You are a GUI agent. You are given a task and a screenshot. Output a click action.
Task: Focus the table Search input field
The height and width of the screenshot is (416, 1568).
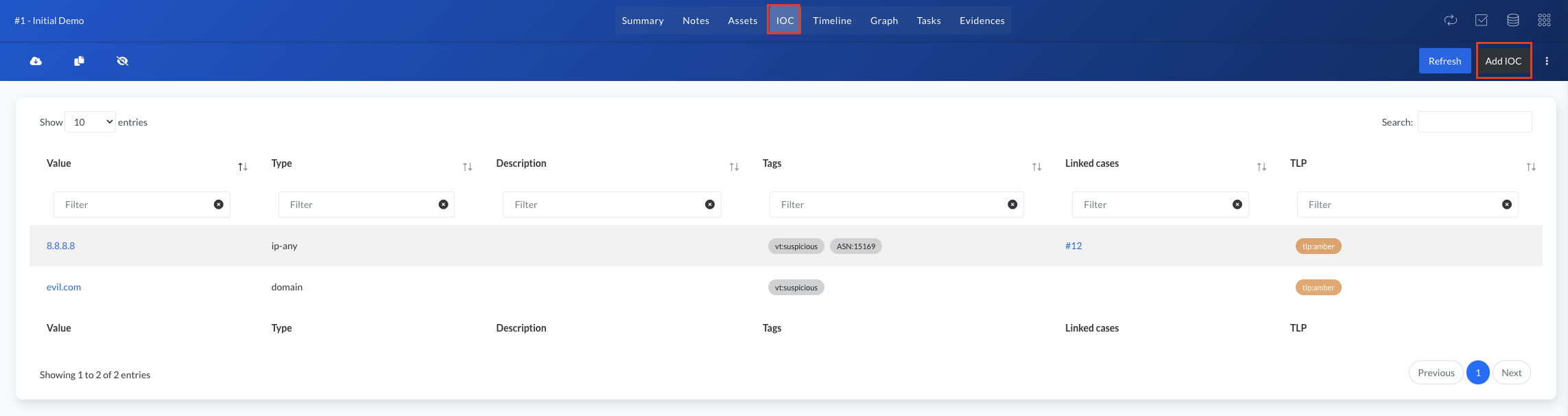(1475, 122)
